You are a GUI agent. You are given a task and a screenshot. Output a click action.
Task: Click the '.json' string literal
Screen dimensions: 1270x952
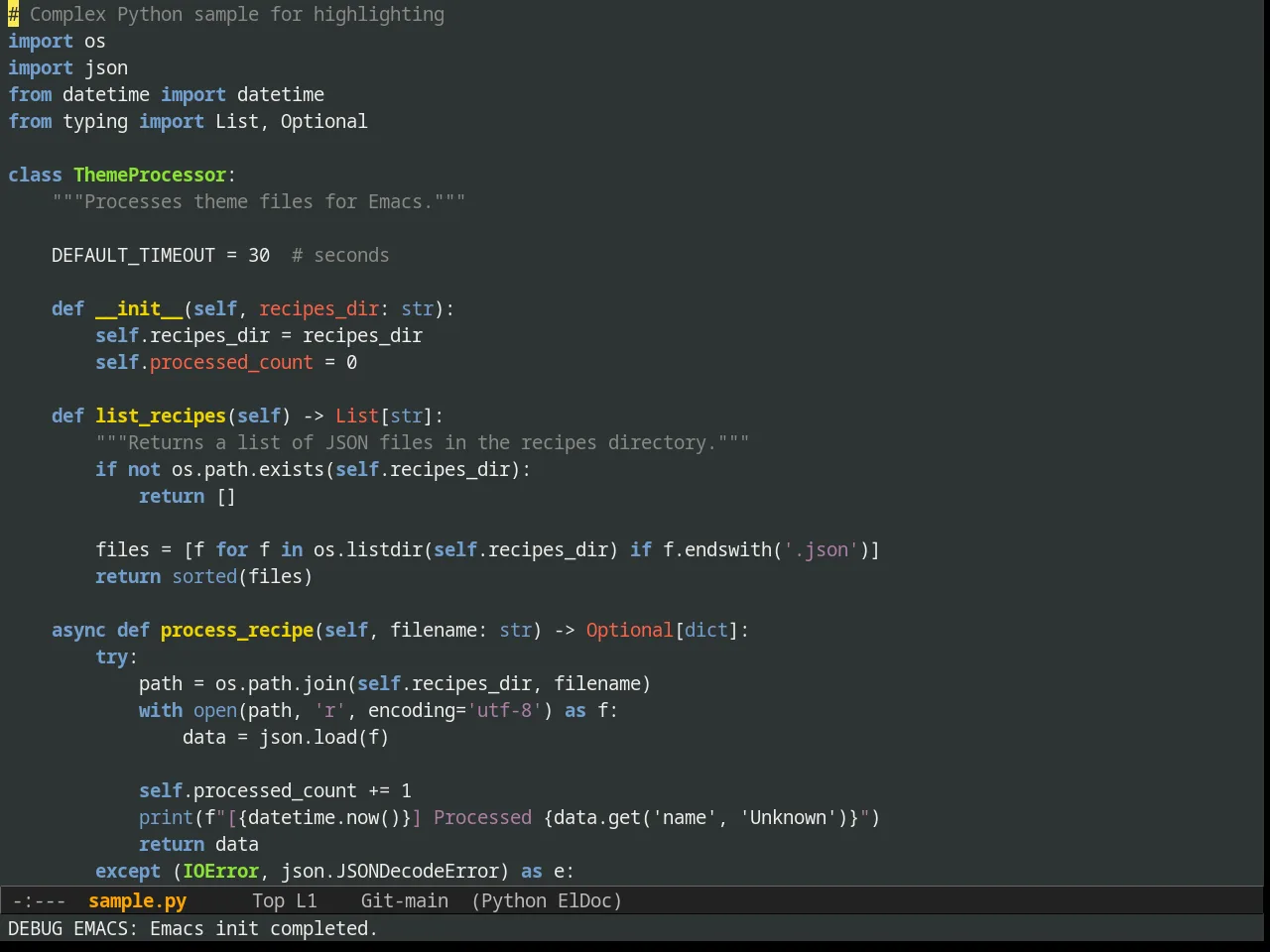click(x=821, y=549)
